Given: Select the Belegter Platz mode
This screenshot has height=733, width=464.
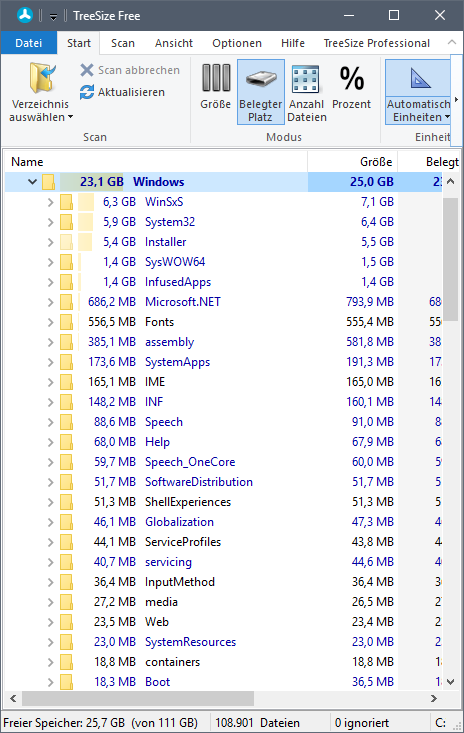Looking at the screenshot, I should point(260,92).
